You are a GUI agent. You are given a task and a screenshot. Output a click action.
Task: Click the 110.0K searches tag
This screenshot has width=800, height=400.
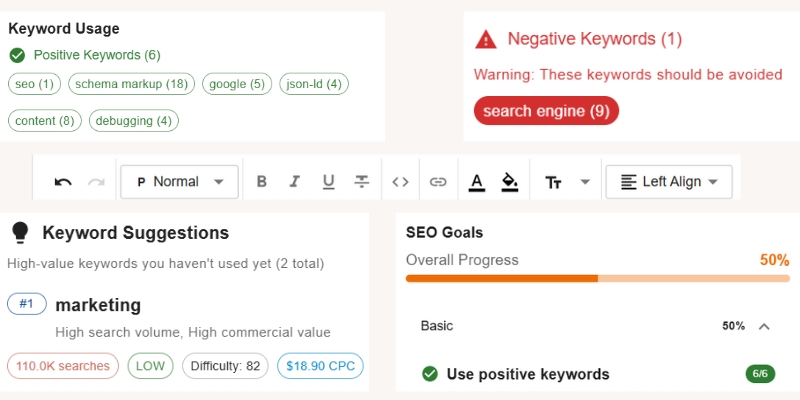(63, 366)
